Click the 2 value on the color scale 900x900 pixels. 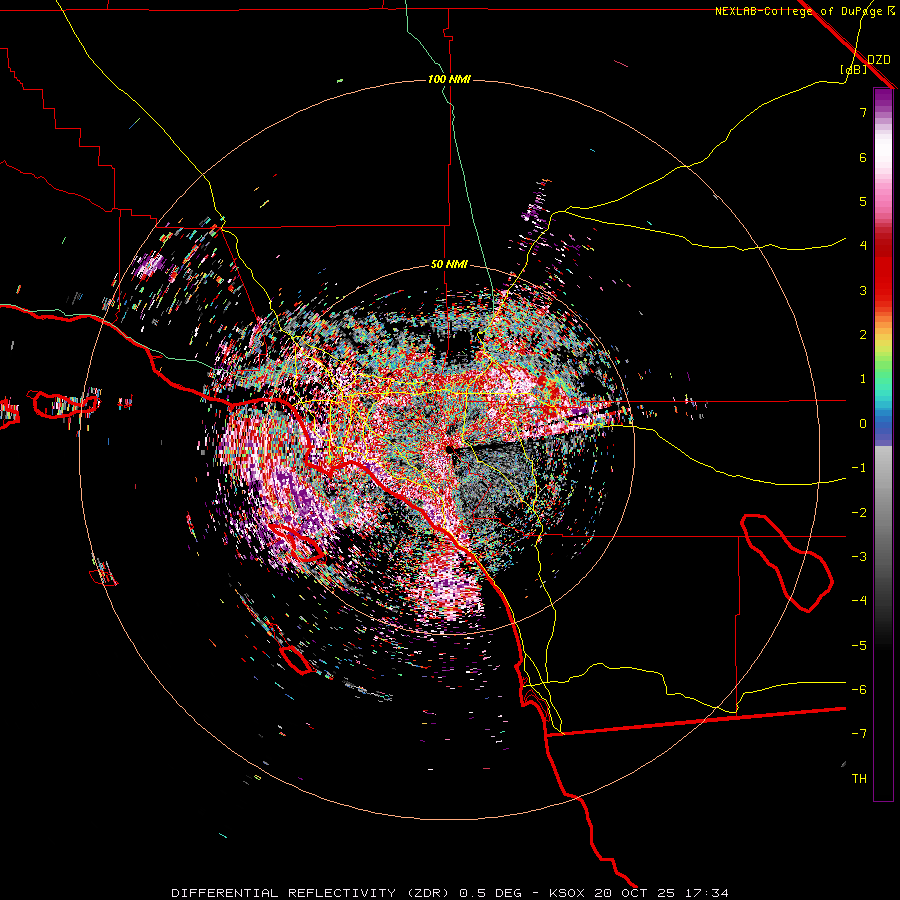pyautogui.click(x=863, y=335)
